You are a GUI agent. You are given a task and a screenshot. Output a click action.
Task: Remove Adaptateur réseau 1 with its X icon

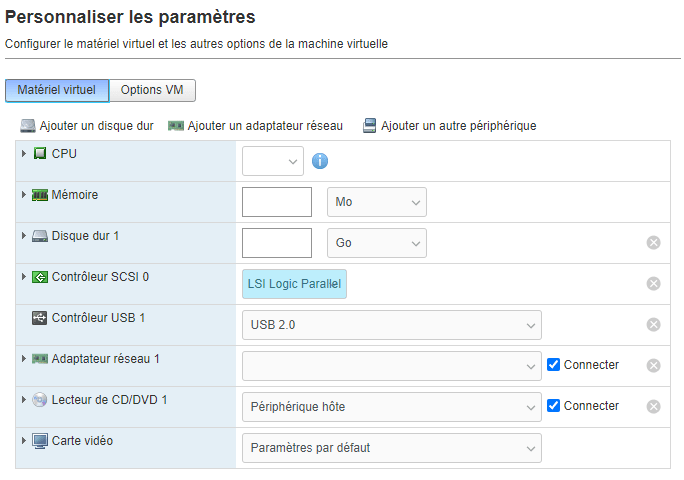click(x=653, y=366)
